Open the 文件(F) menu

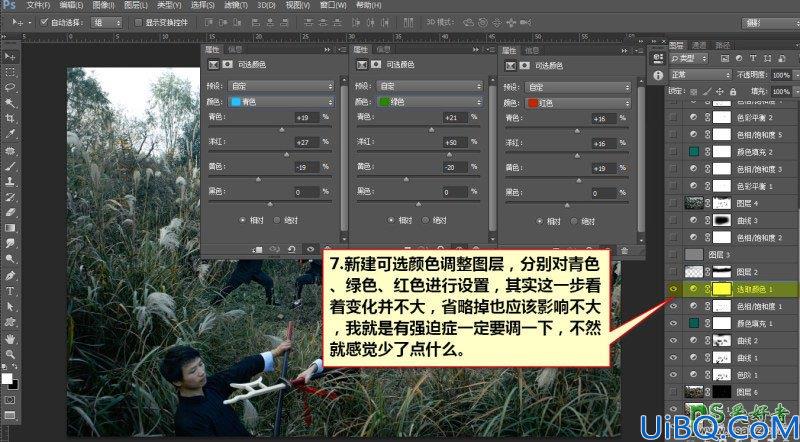[38, 5]
